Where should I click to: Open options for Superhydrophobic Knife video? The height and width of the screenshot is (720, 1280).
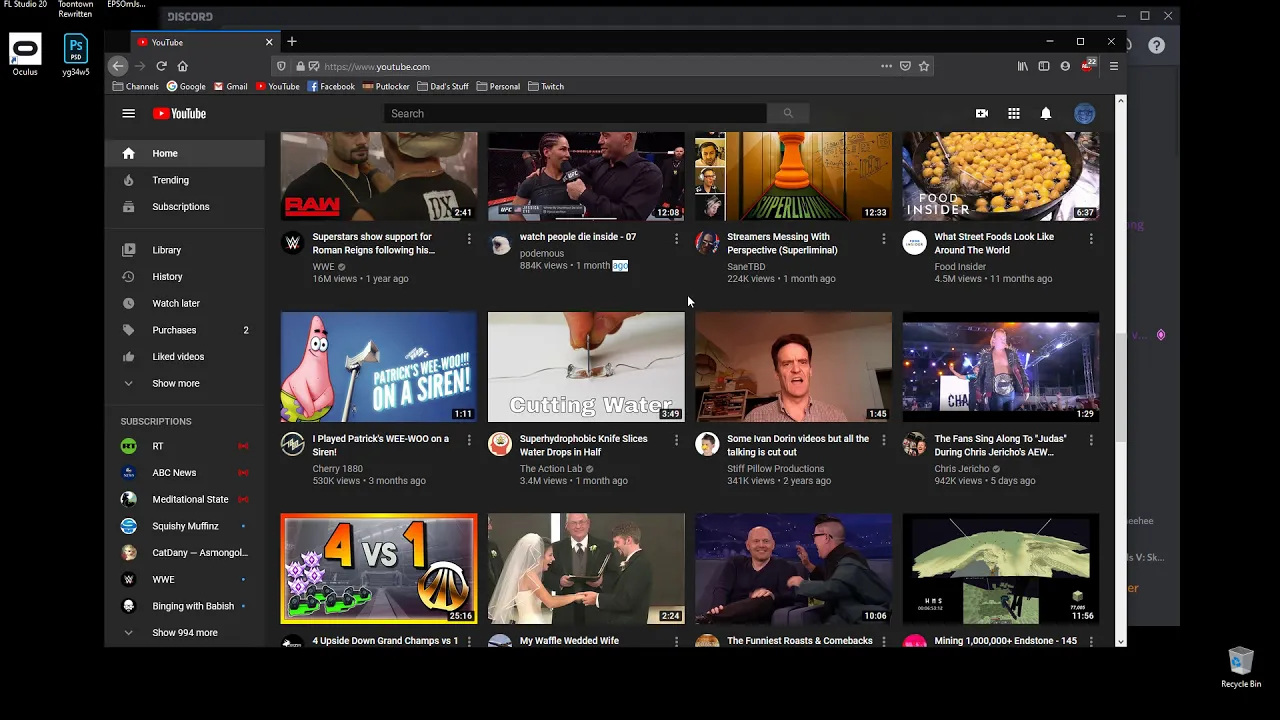pyautogui.click(x=676, y=441)
